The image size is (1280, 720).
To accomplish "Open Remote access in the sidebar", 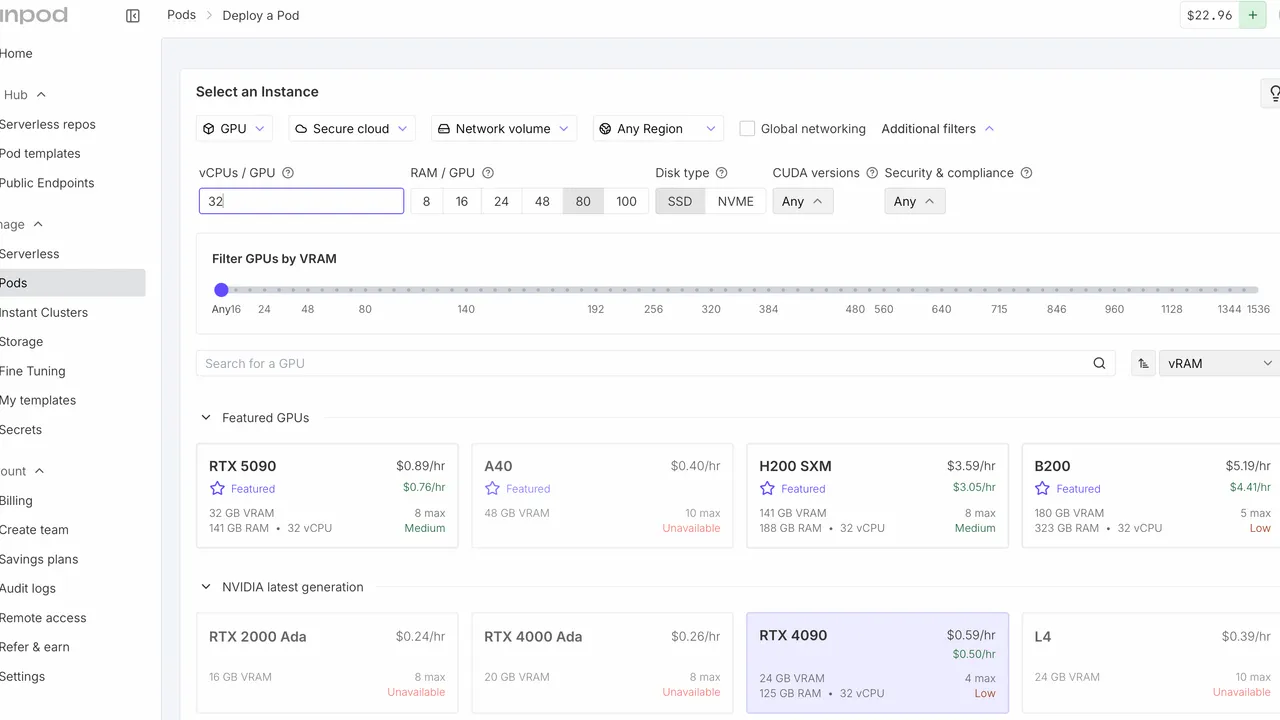I will point(43,618).
